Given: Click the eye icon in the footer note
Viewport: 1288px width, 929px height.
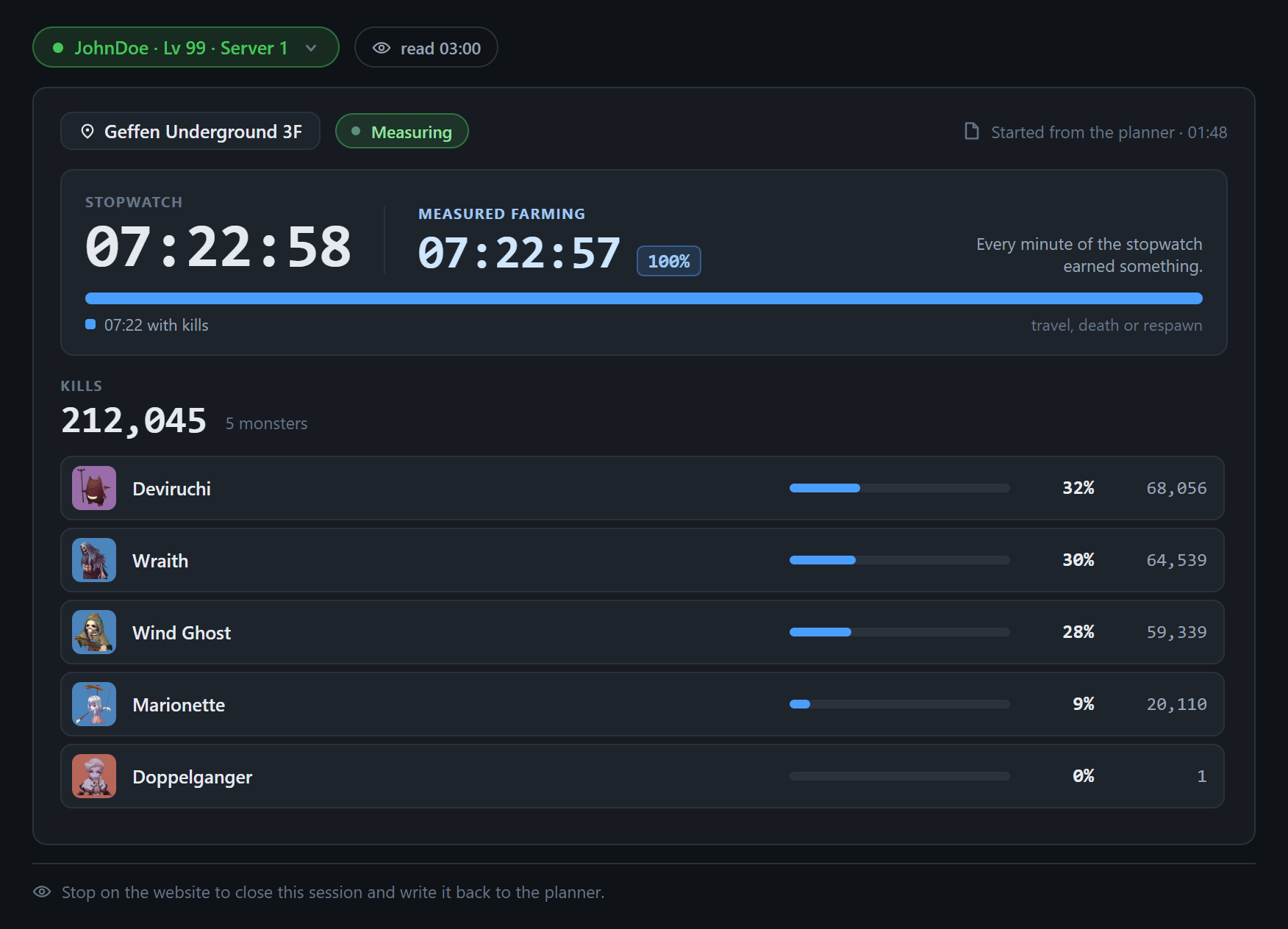Looking at the screenshot, I should pos(42,892).
